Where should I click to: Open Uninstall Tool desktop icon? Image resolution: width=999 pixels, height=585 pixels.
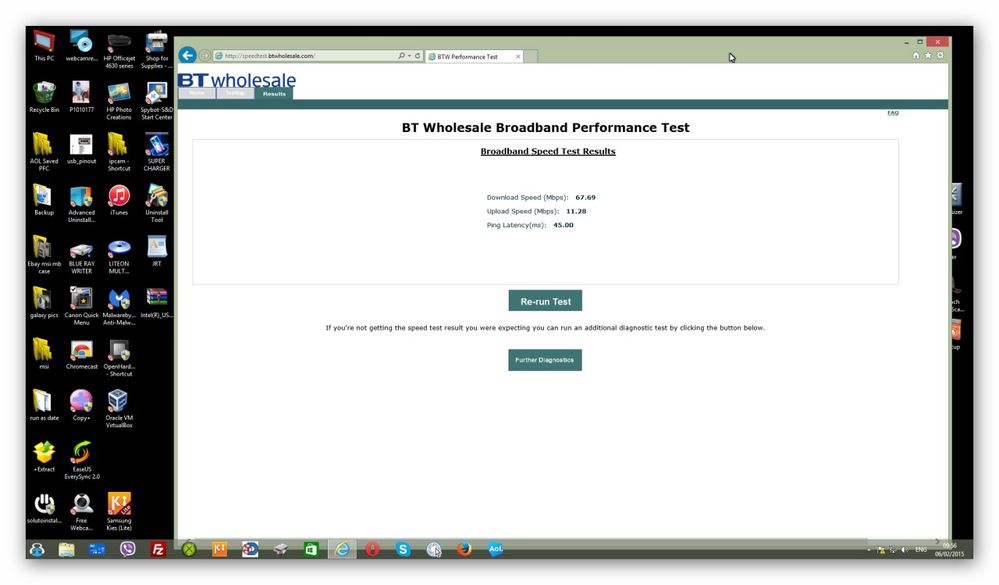click(157, 203)
